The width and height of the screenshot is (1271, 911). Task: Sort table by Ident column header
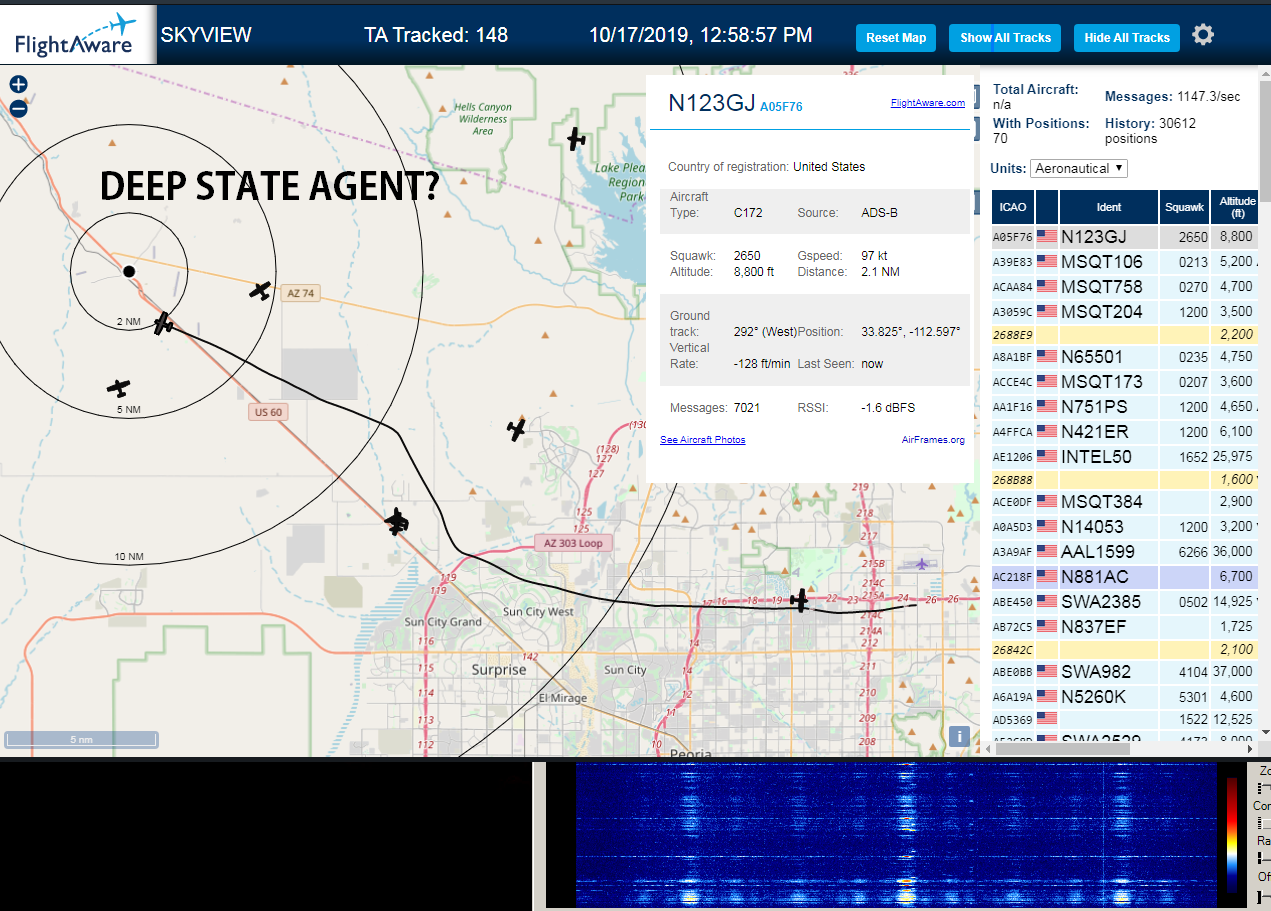tap(1109, 207)
